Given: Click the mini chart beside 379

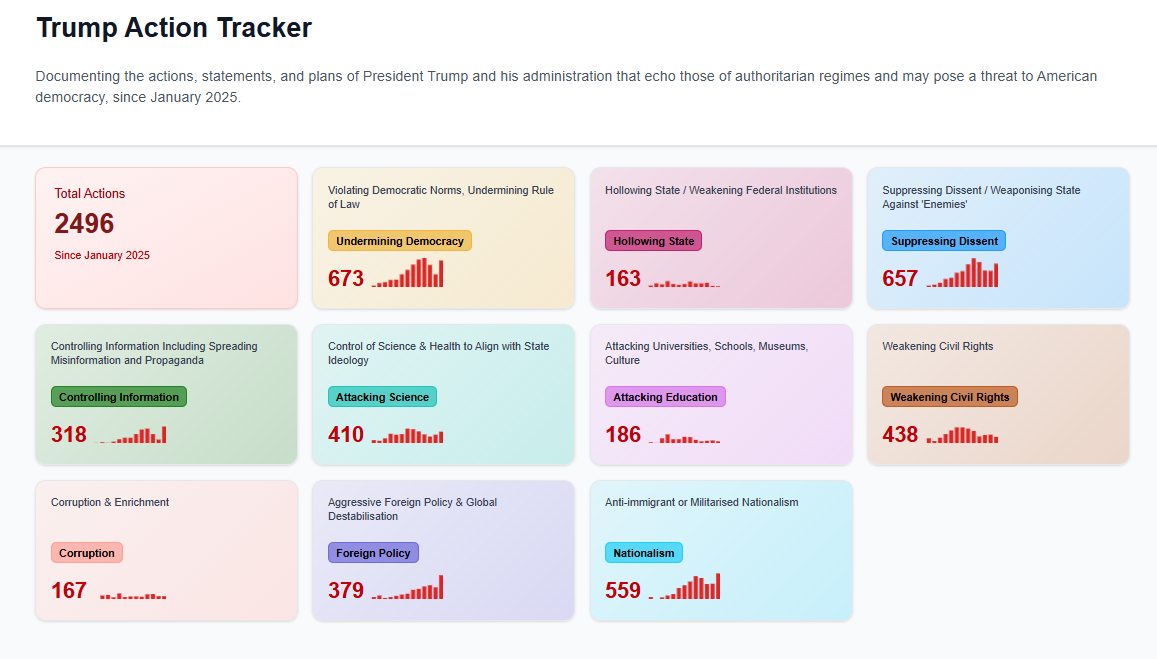Looking at the screenshot, I should coord(407,587).
